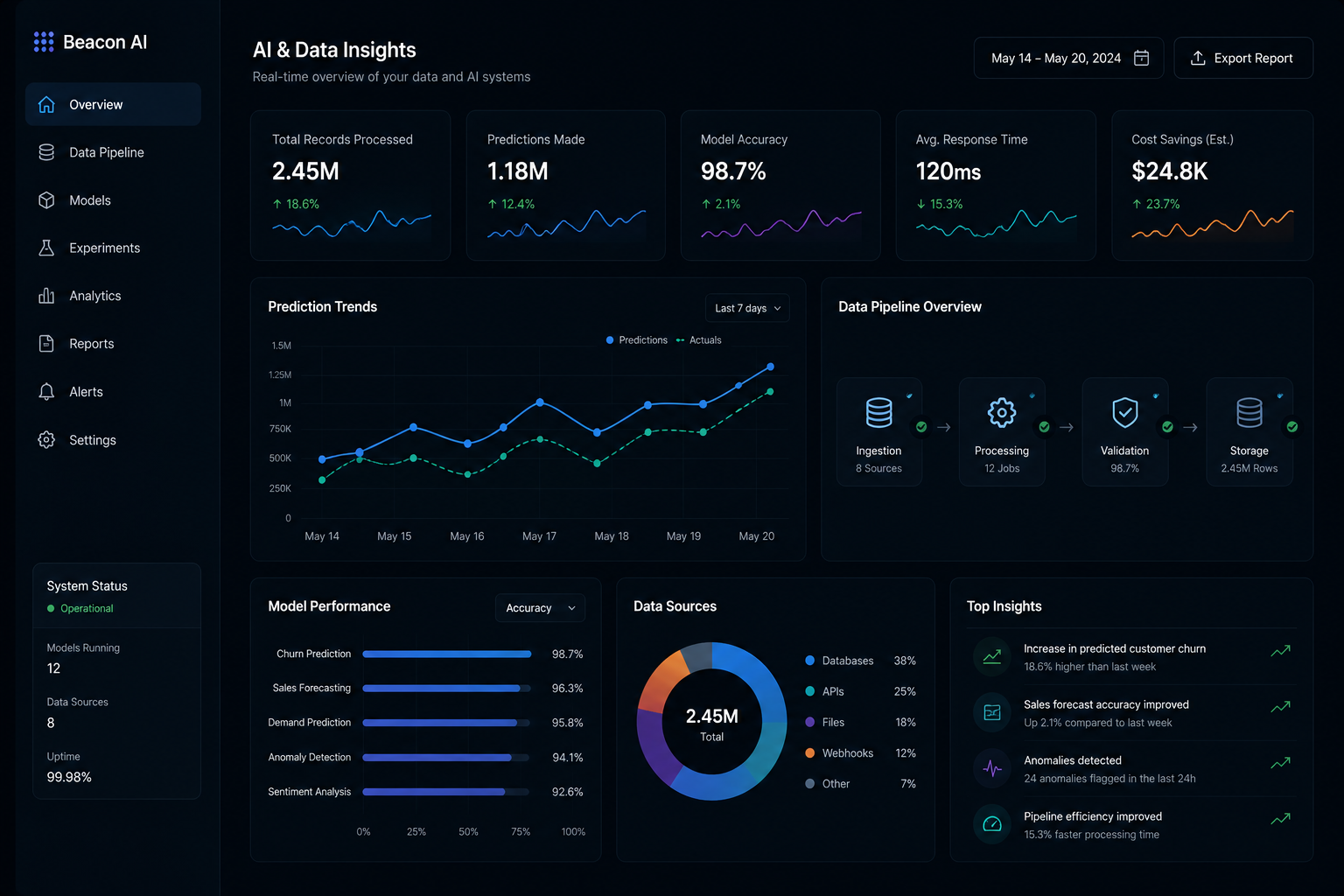This screenshot has height=896, width=1344.
Task: Click the Churn Prediction progress bar
Action: 446,654
